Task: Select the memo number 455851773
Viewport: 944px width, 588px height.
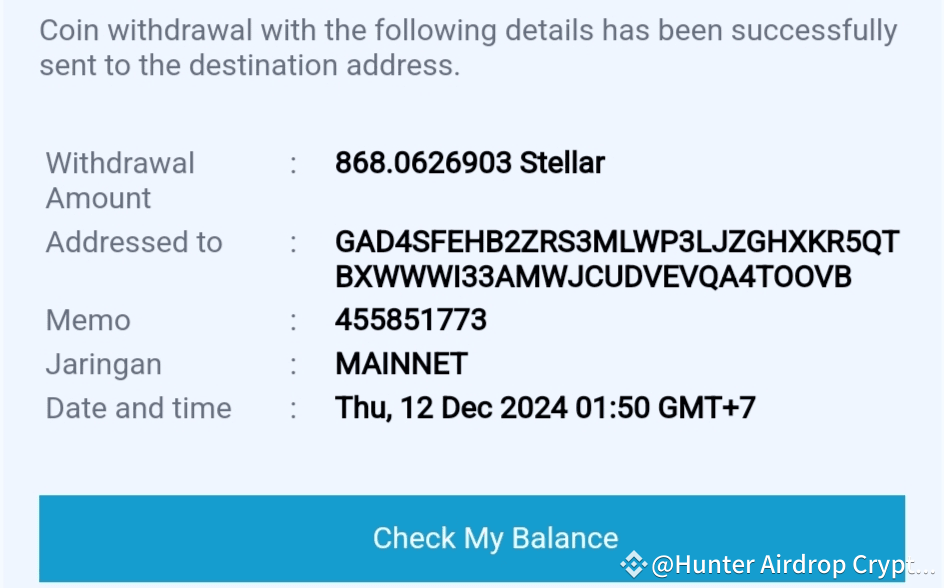Action: (x=411, y=320)
